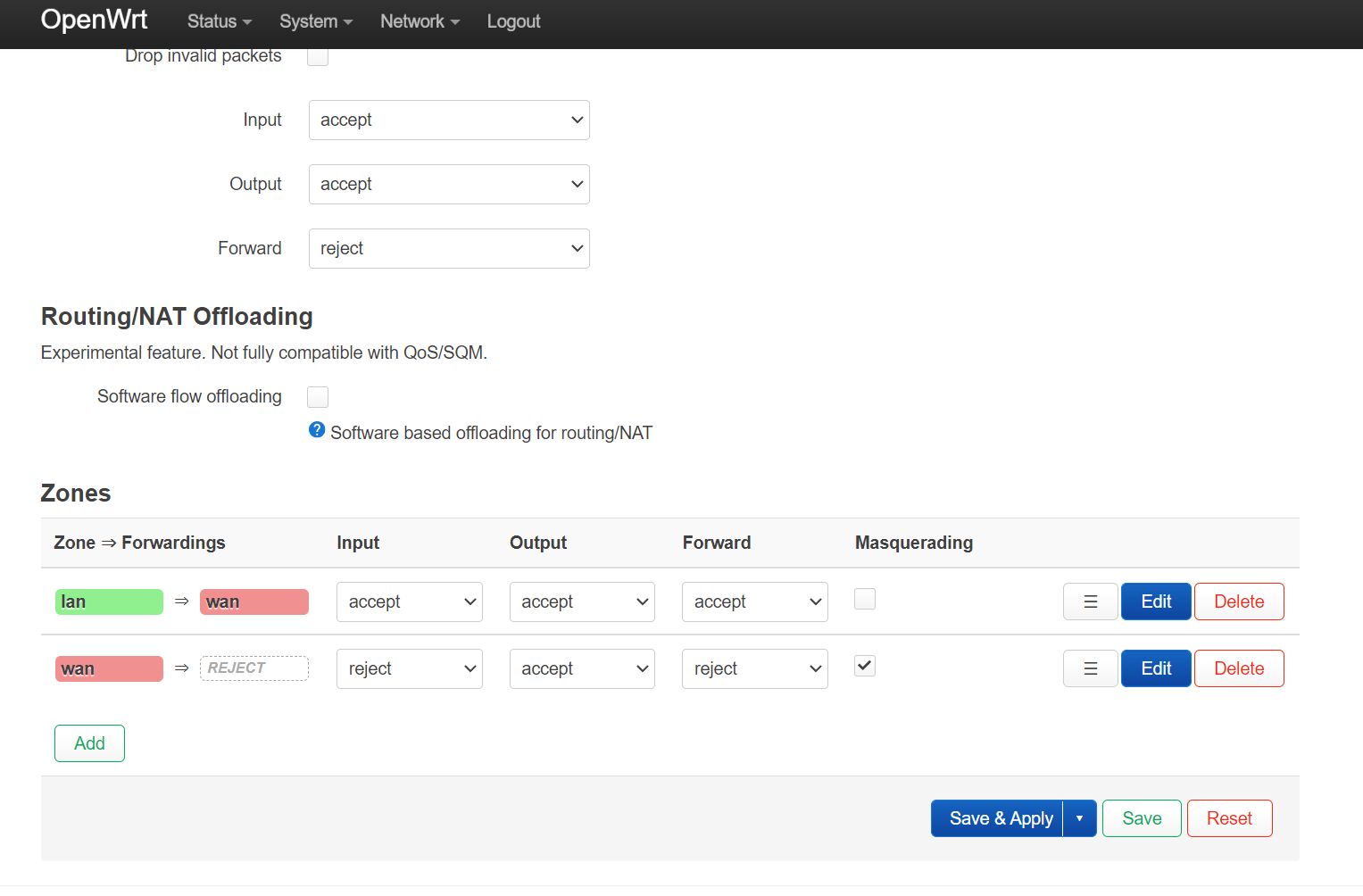The image size is (1363, 896).
Task: Click the Routing/NAT Offloading heading
Action: coord(177,317)
